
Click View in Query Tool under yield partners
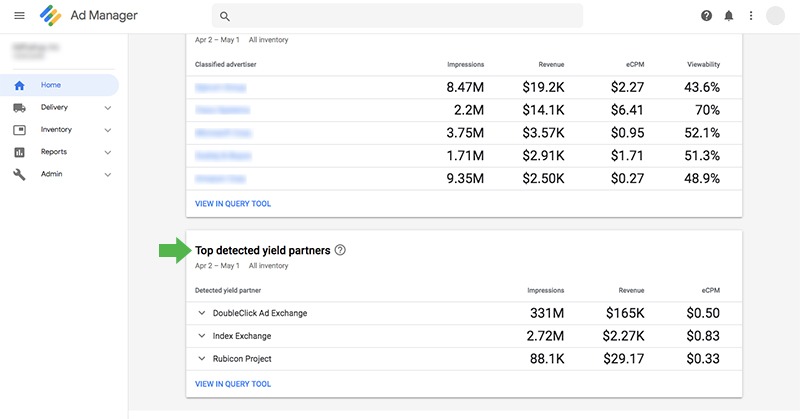click(233, 384)
